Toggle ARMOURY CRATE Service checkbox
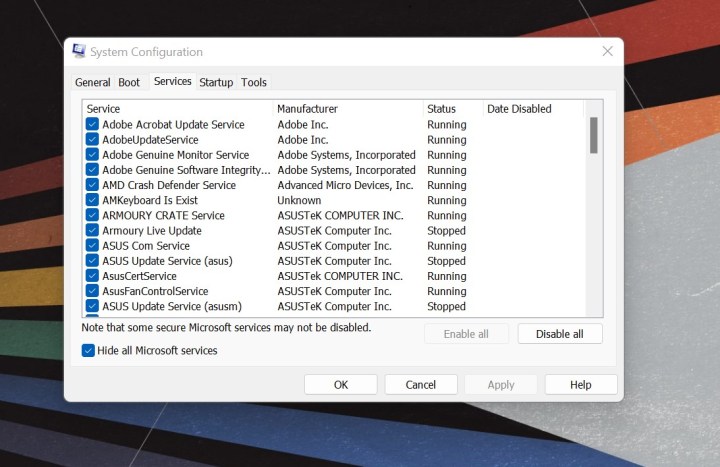 click(x=92, y=215)
